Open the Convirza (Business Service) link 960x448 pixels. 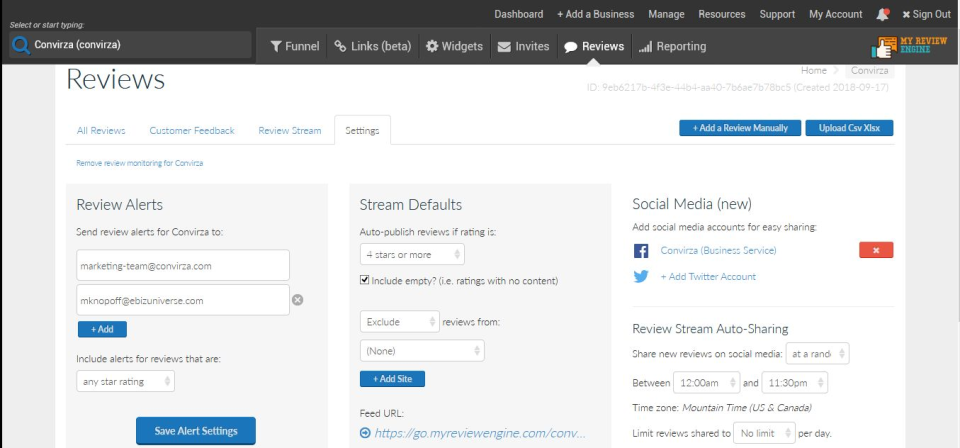coord(718,250)
